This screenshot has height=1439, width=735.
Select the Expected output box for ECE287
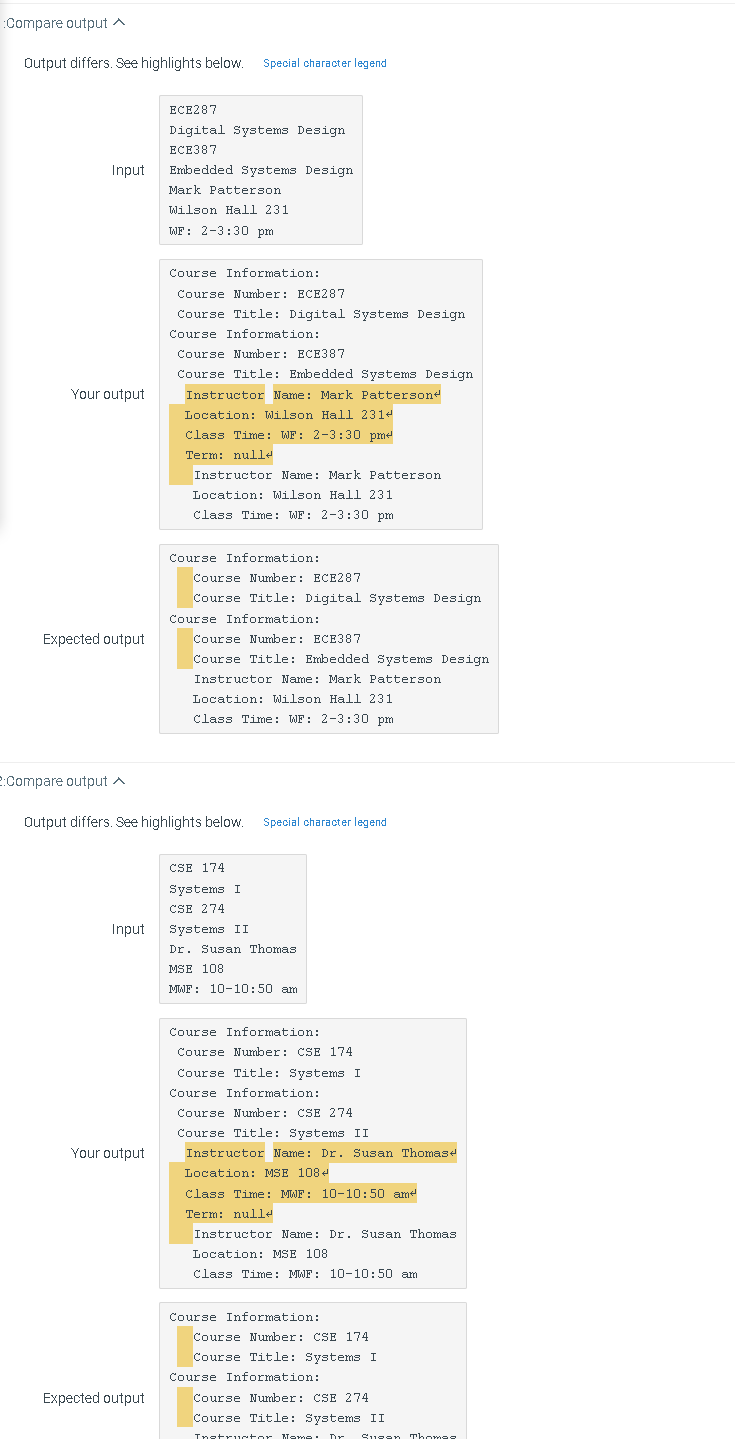(x=328, y=639)
